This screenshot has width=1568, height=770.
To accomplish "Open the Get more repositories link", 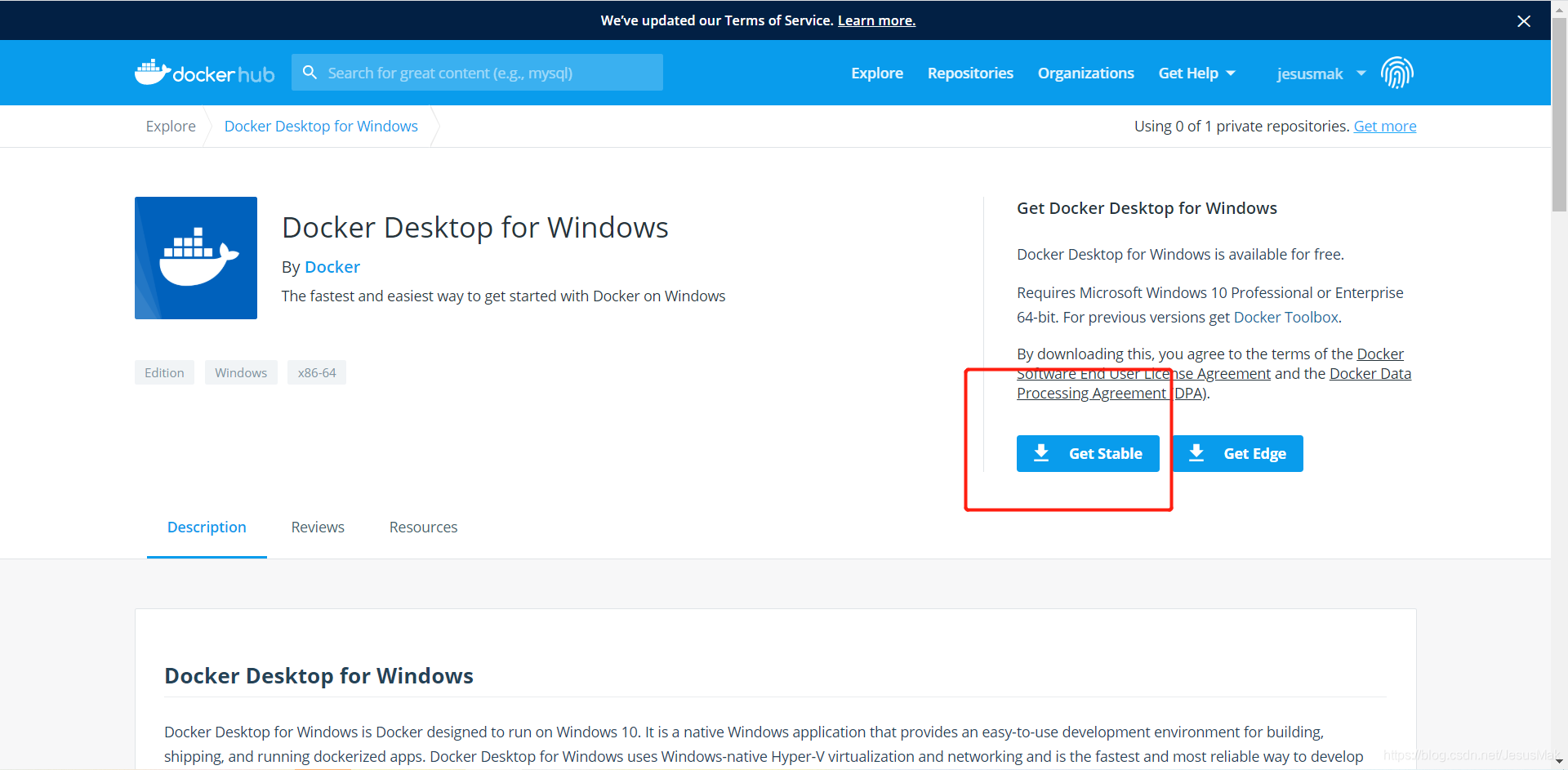I will pos(1385,126).
